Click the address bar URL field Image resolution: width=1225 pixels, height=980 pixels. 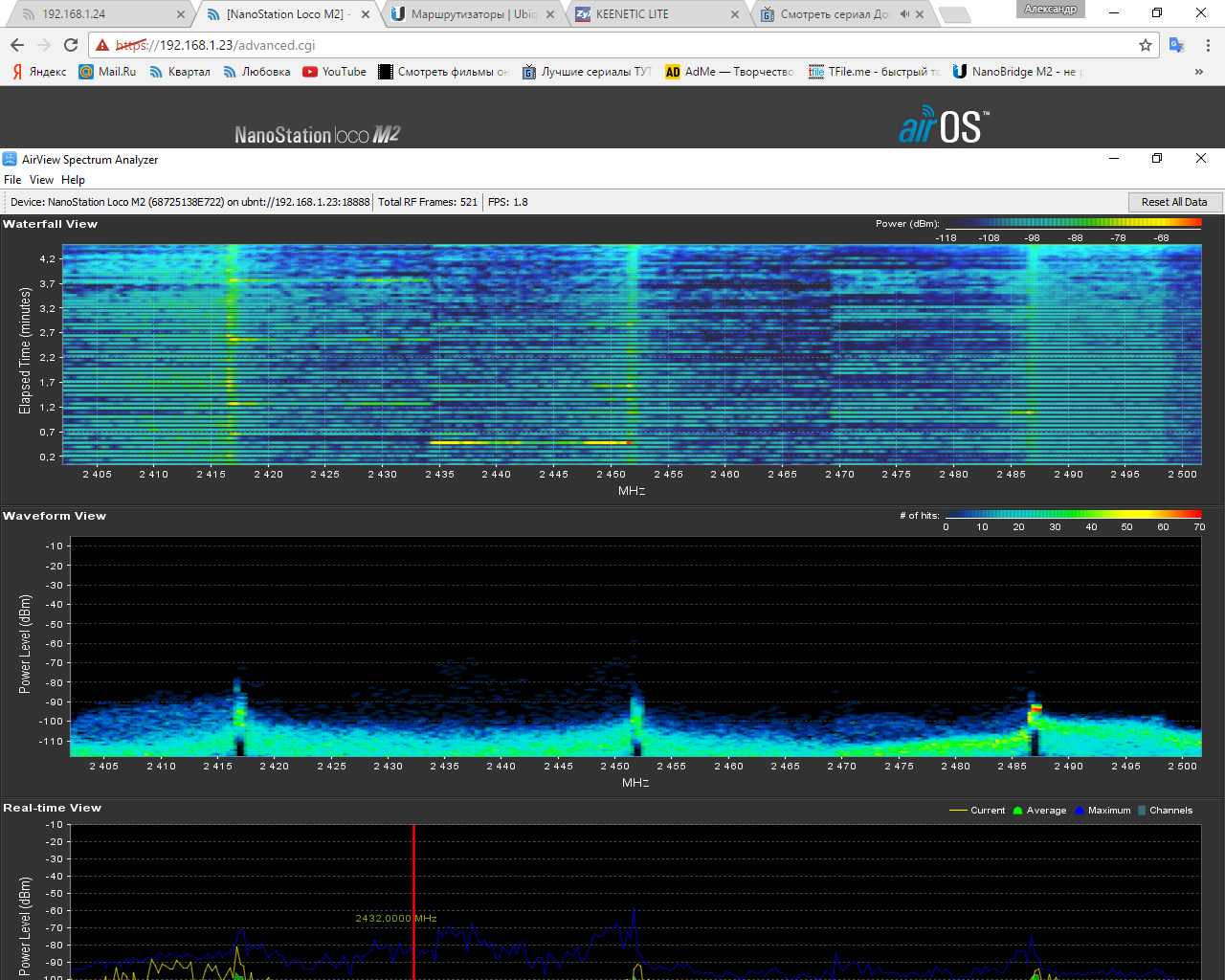(x=622, y=45)
